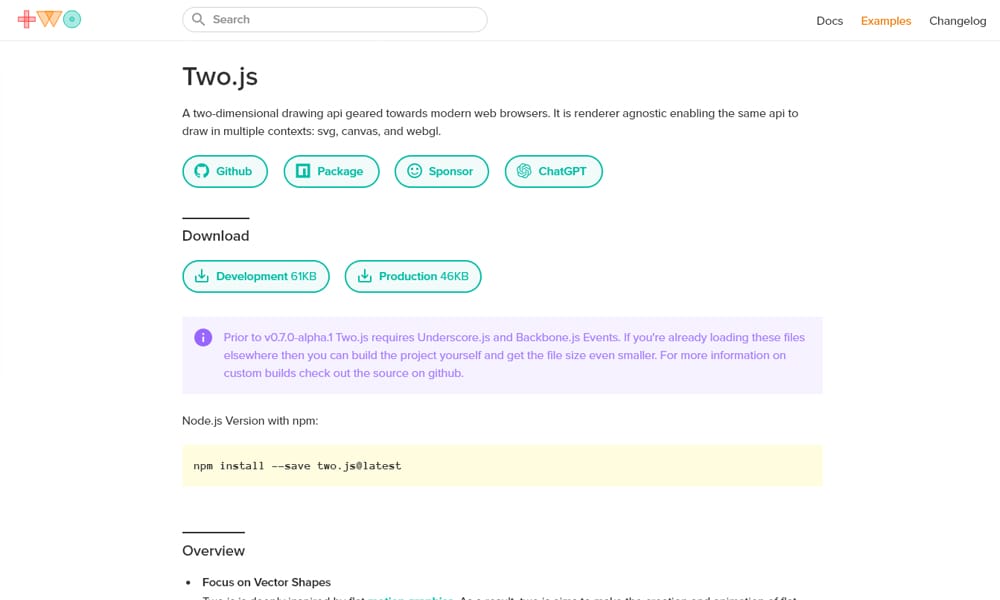Viewport: 1000px width, 600px height.
Task: Click the 'Focus on Vector Shapes' bullet
Action: (x=267, y=582)
